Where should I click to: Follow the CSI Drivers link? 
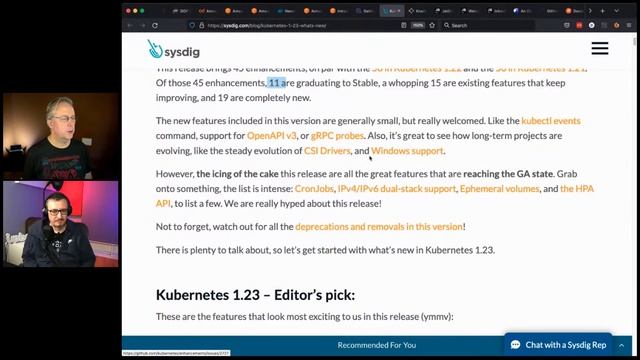point(327,151)
